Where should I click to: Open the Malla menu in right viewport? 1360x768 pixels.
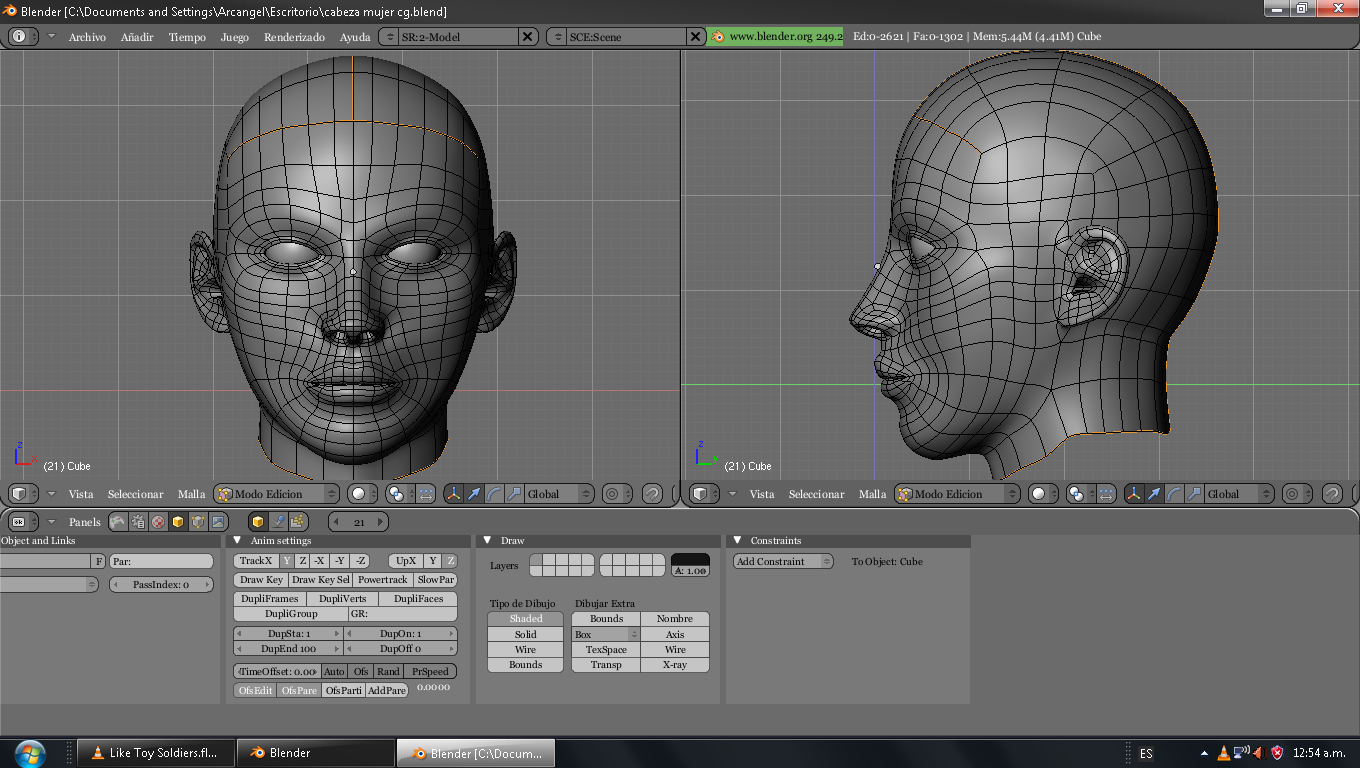tap(872, 494)
